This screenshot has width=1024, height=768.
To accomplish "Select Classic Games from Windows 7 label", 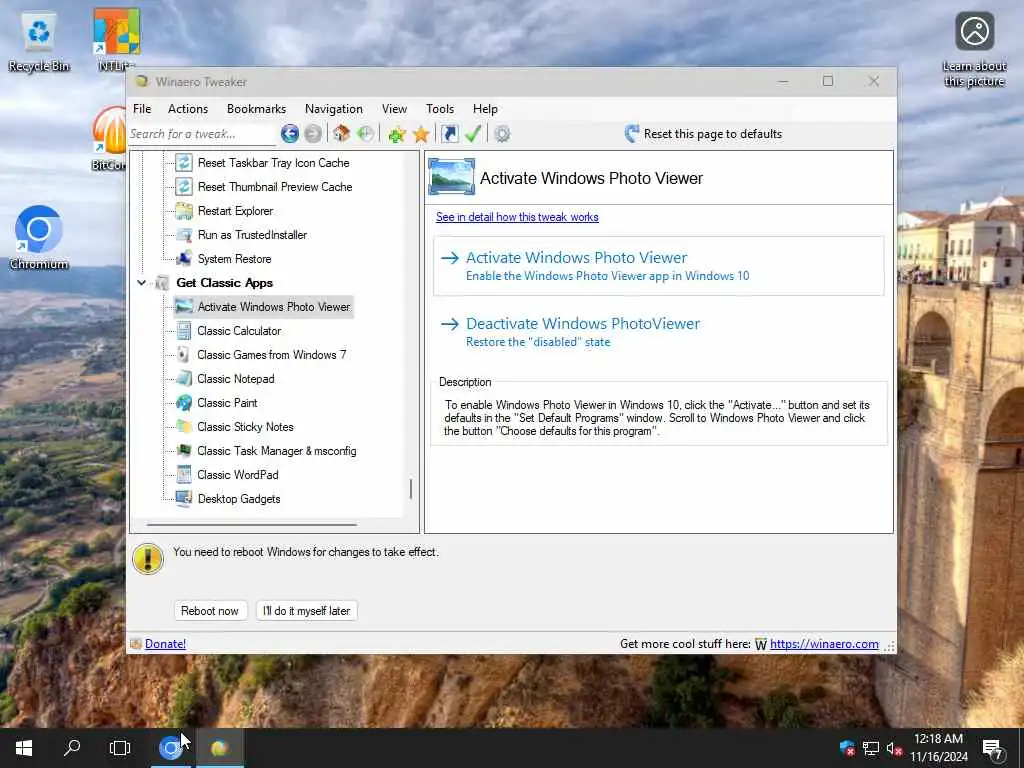I will [272, 355].
